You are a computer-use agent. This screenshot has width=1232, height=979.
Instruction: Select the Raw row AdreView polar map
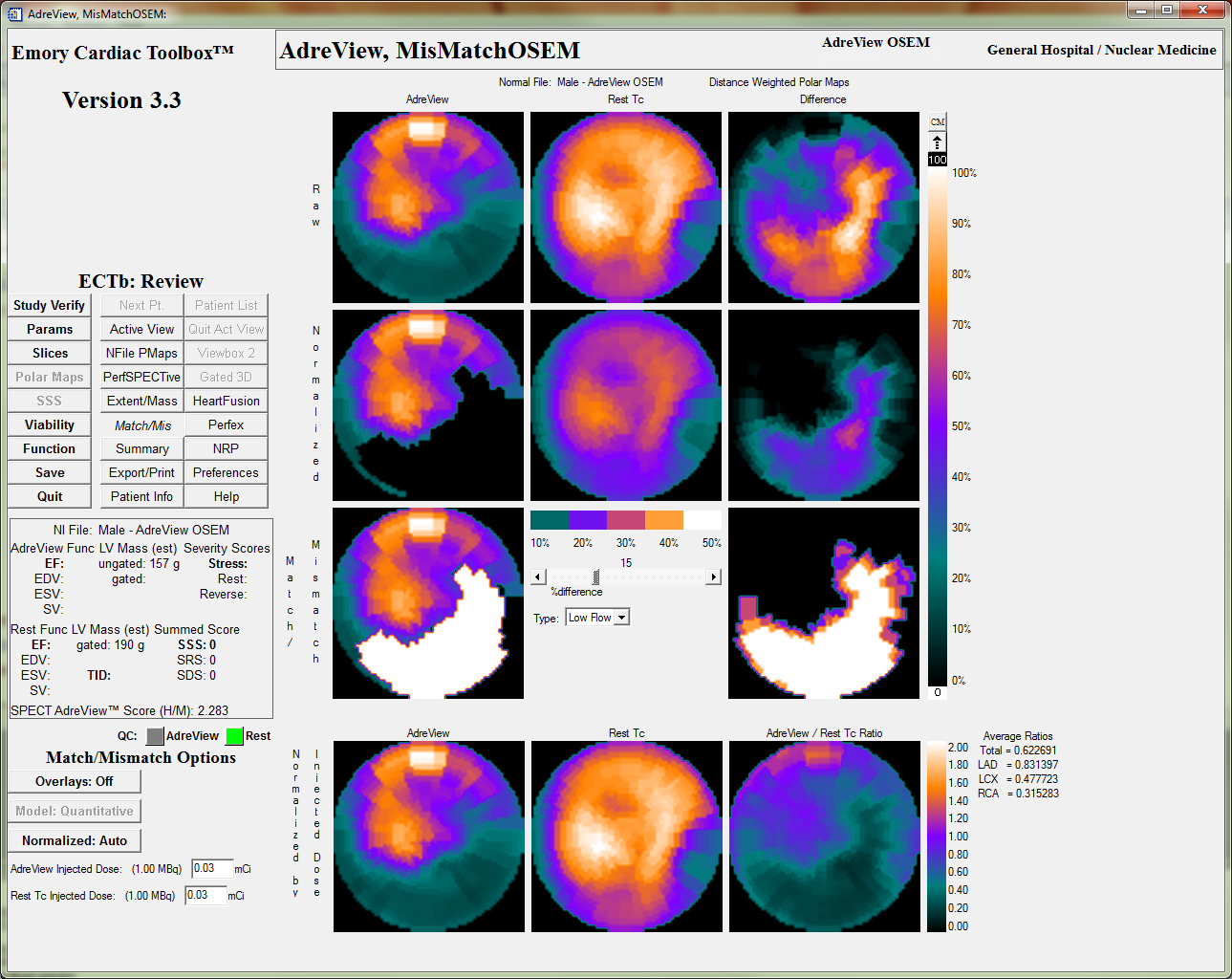pyautogui.click(x=428, y=207)
